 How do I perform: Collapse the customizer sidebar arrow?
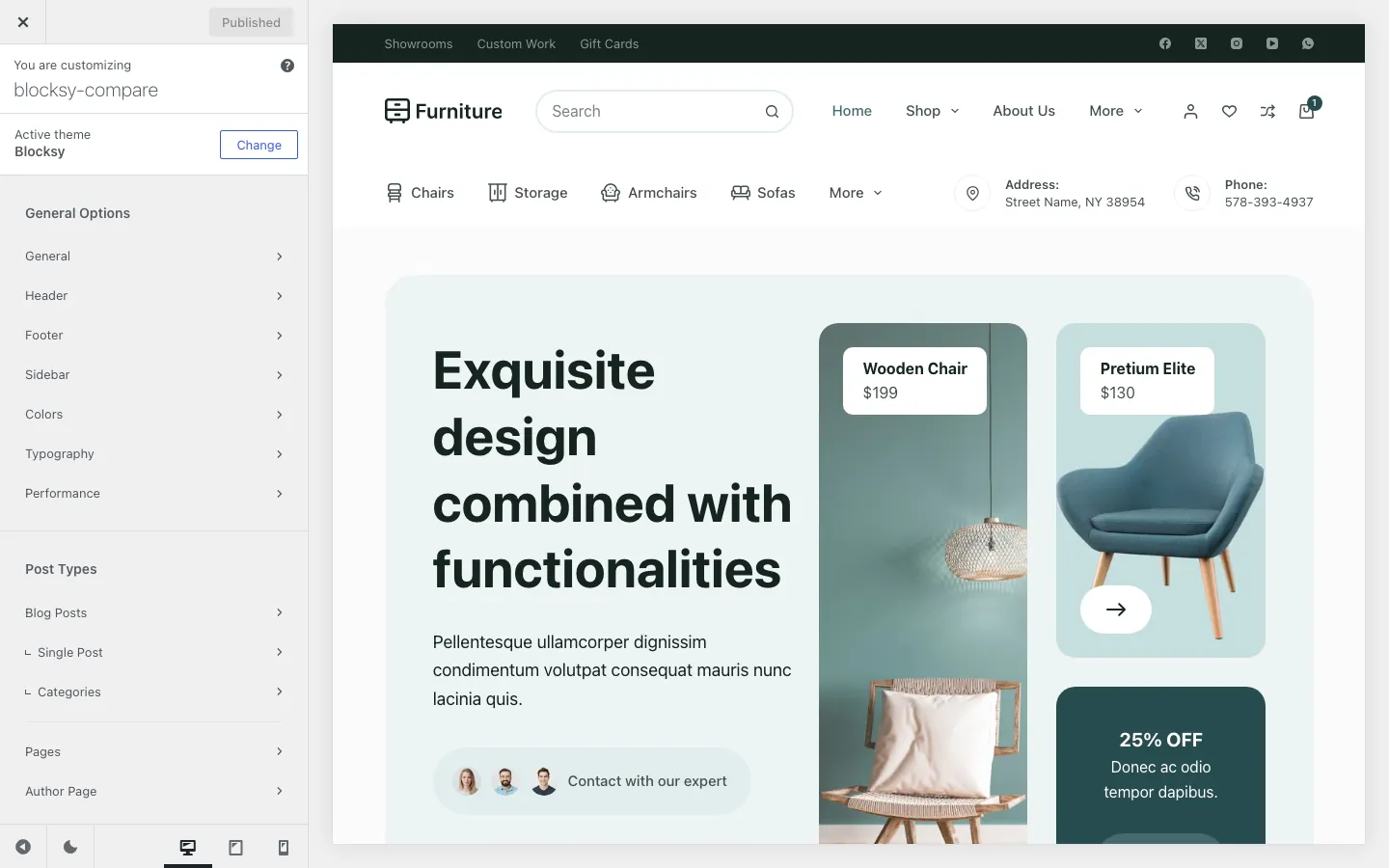tap(23, 847)
